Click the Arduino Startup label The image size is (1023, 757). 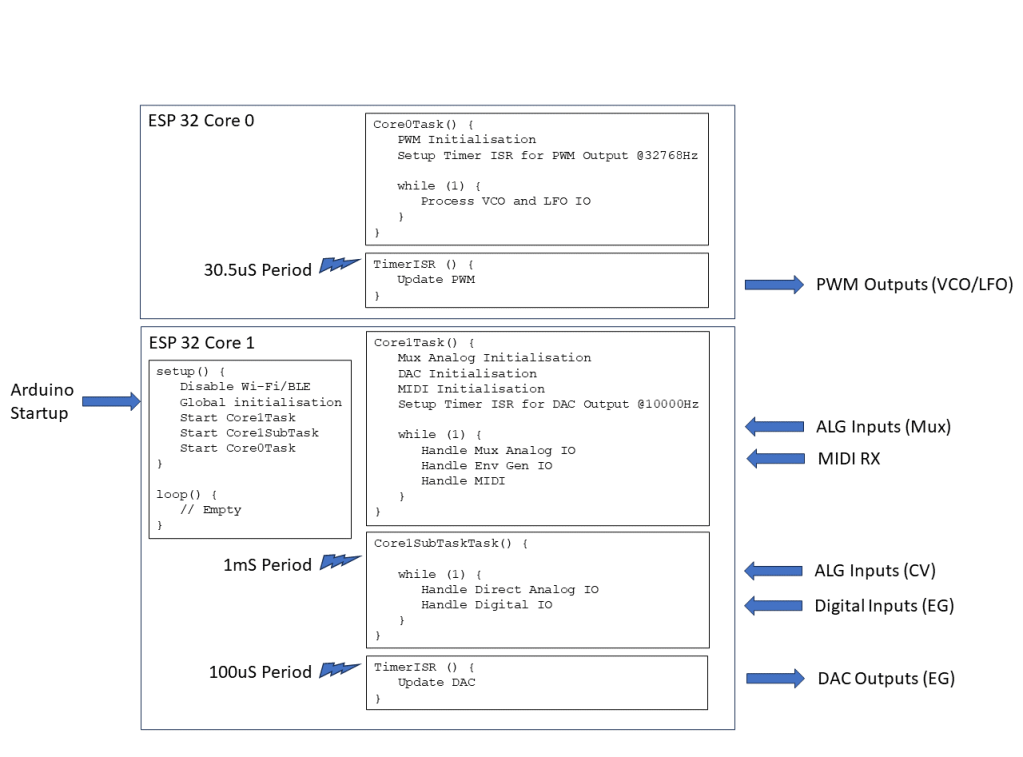pos(42,401)
